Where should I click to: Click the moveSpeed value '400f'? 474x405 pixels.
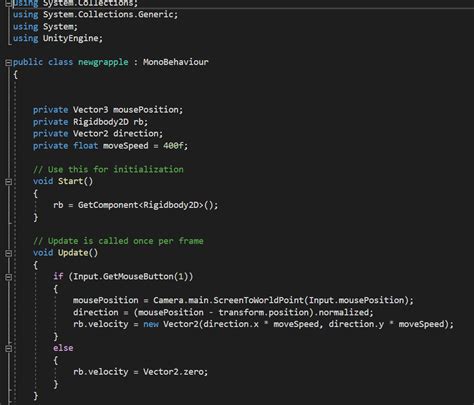point(173,146)
